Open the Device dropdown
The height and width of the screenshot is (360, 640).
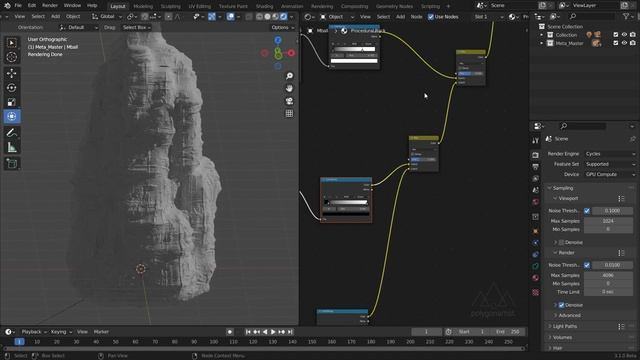pos(610,174)
